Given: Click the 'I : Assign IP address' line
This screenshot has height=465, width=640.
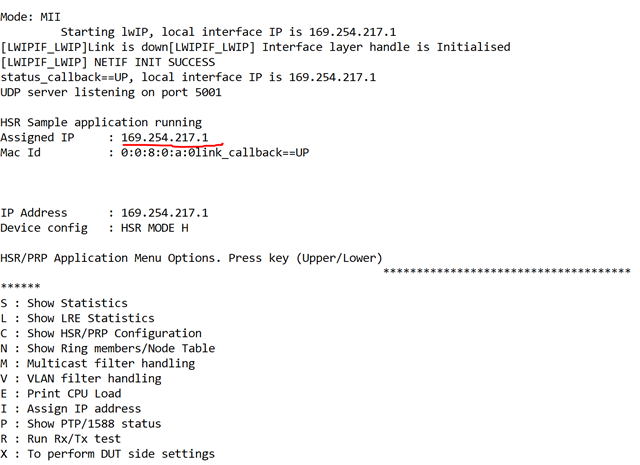Looking at the screenshot, I should pos(71,408).
